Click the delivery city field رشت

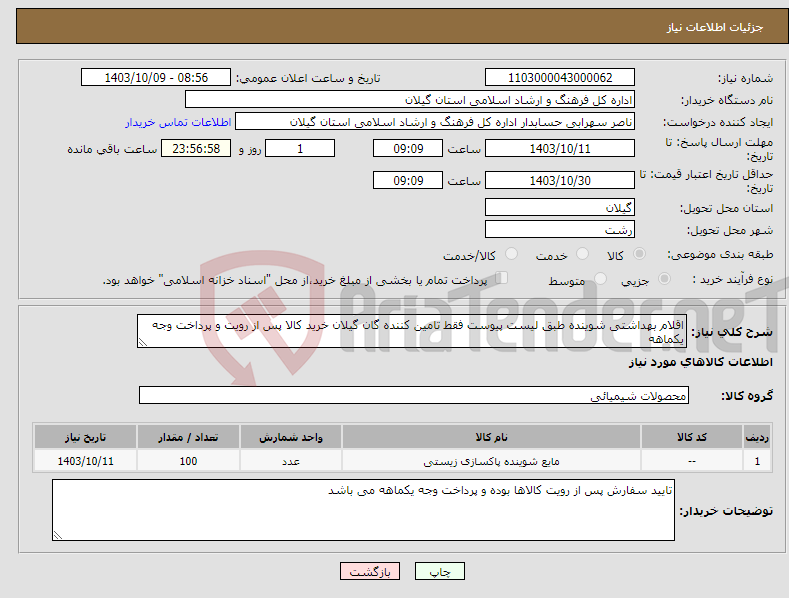tap(560, 230)
